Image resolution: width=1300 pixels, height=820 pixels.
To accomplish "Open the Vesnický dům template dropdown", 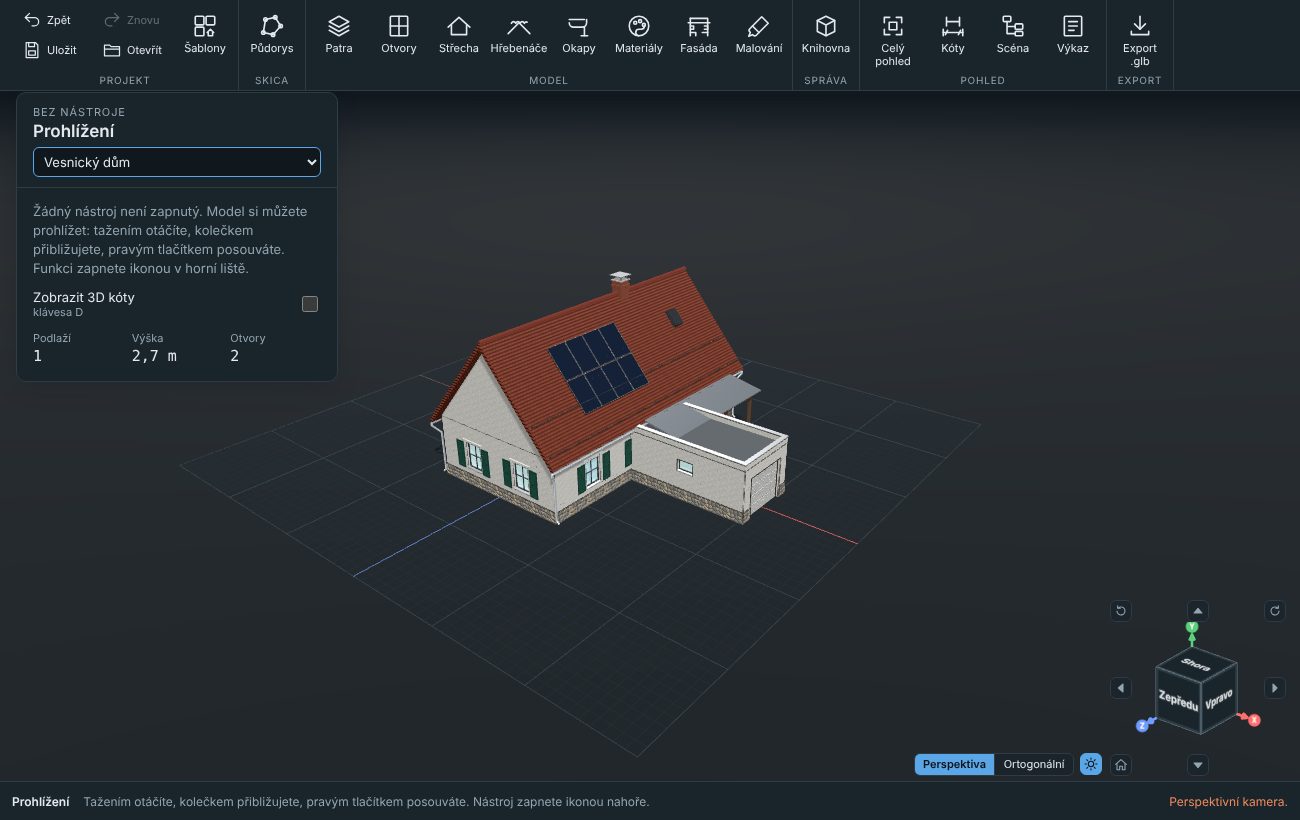I will click(x=177, y=162).
